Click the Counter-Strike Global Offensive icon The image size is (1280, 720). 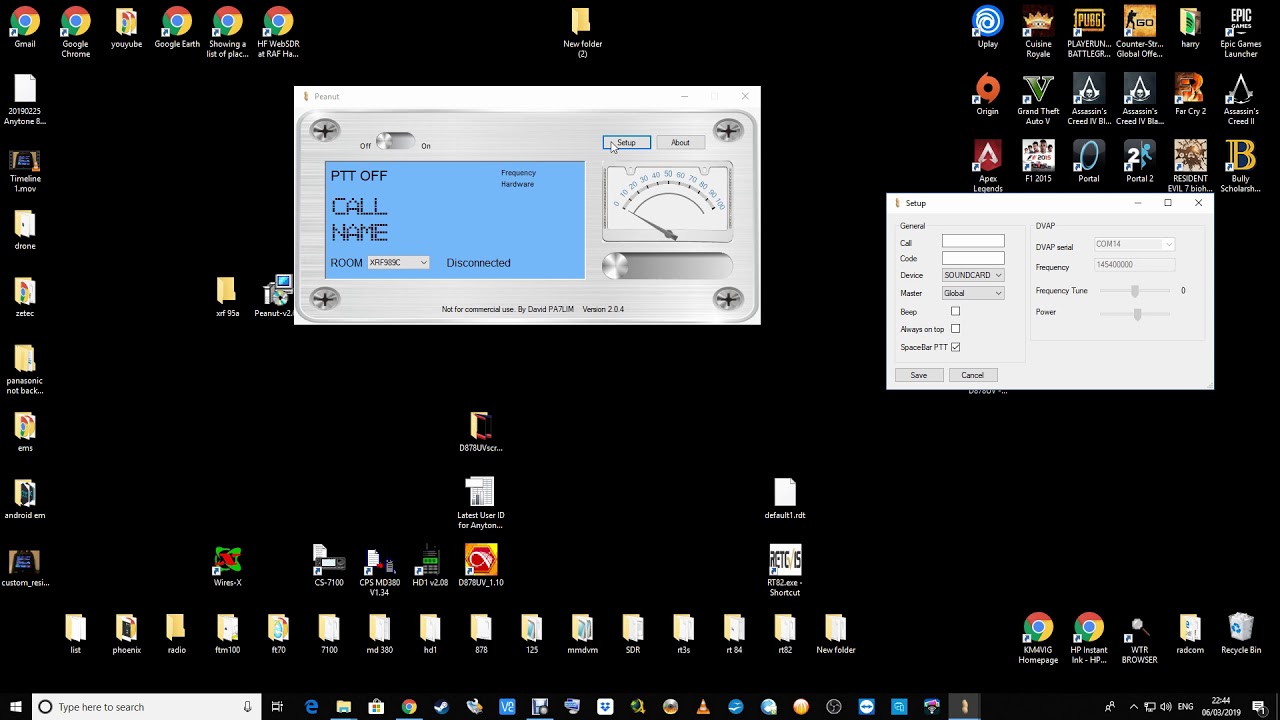click(x=1140, y=32)
